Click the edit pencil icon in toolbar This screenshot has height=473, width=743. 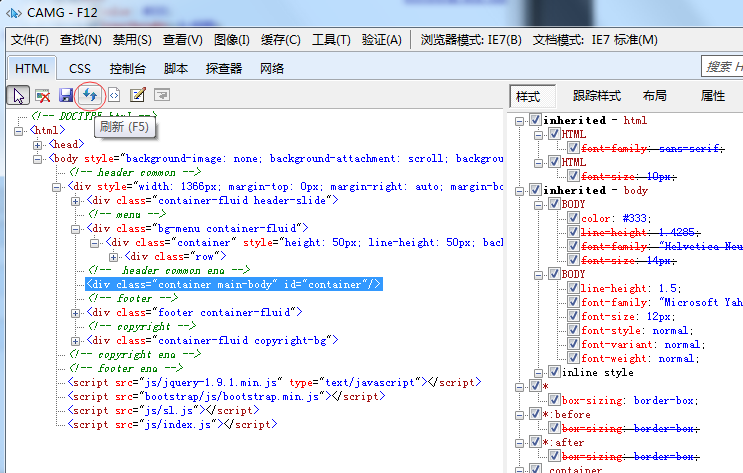click(137, 95)
